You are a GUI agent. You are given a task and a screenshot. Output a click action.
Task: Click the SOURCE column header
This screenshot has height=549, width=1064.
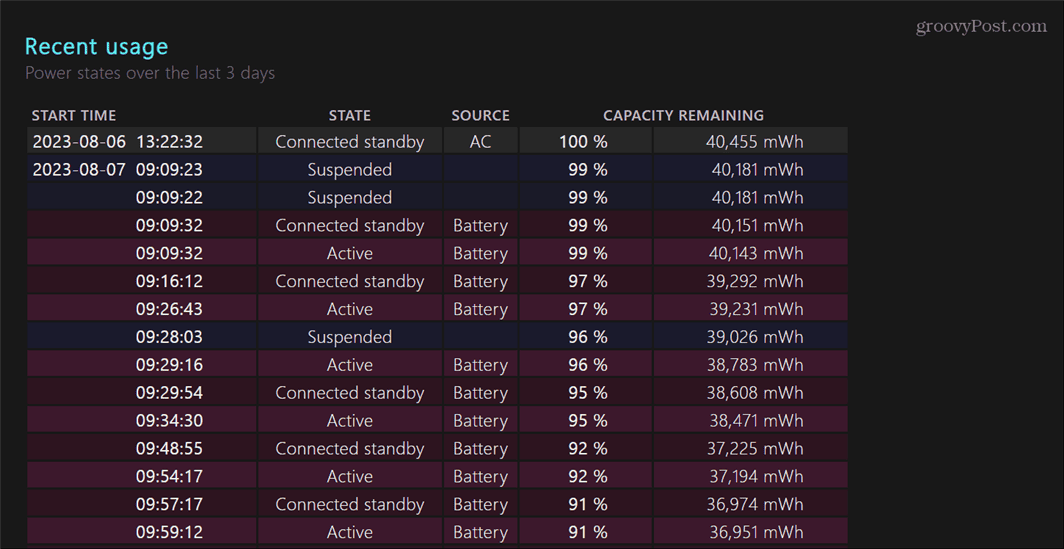pyautogui.click(x=480, y=115)
